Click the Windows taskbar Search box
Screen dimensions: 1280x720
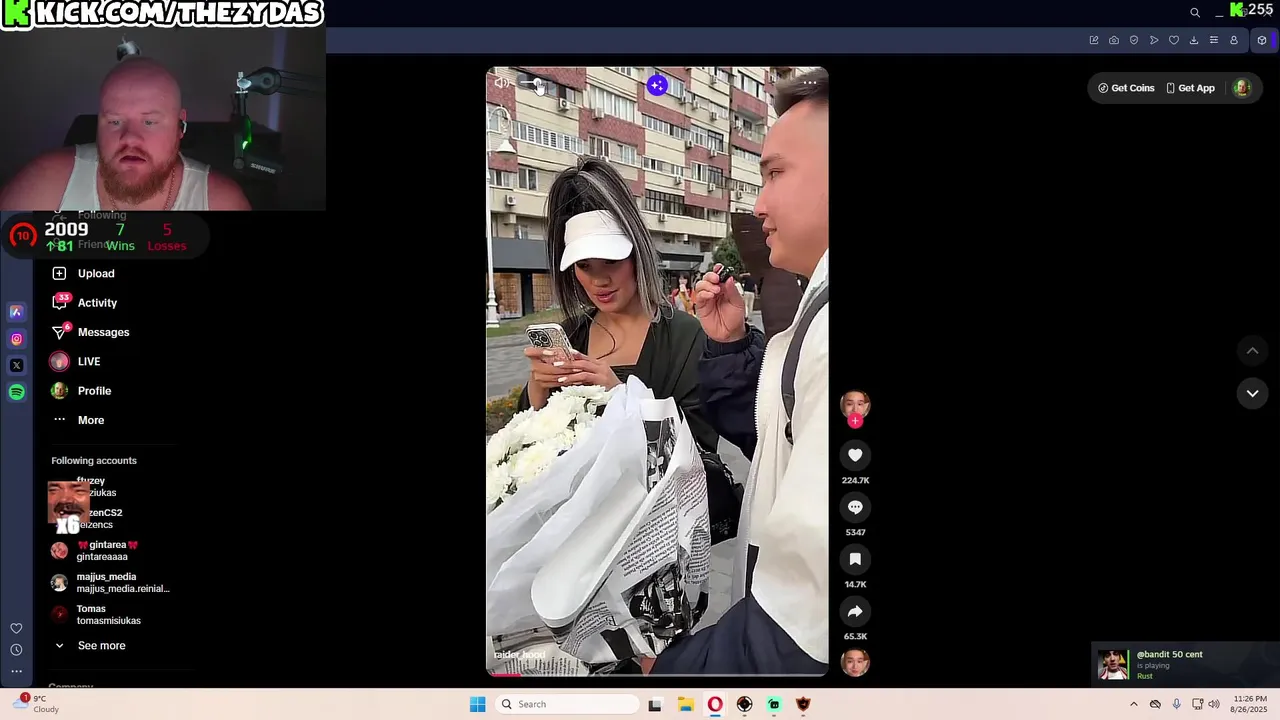coord(568,704)
